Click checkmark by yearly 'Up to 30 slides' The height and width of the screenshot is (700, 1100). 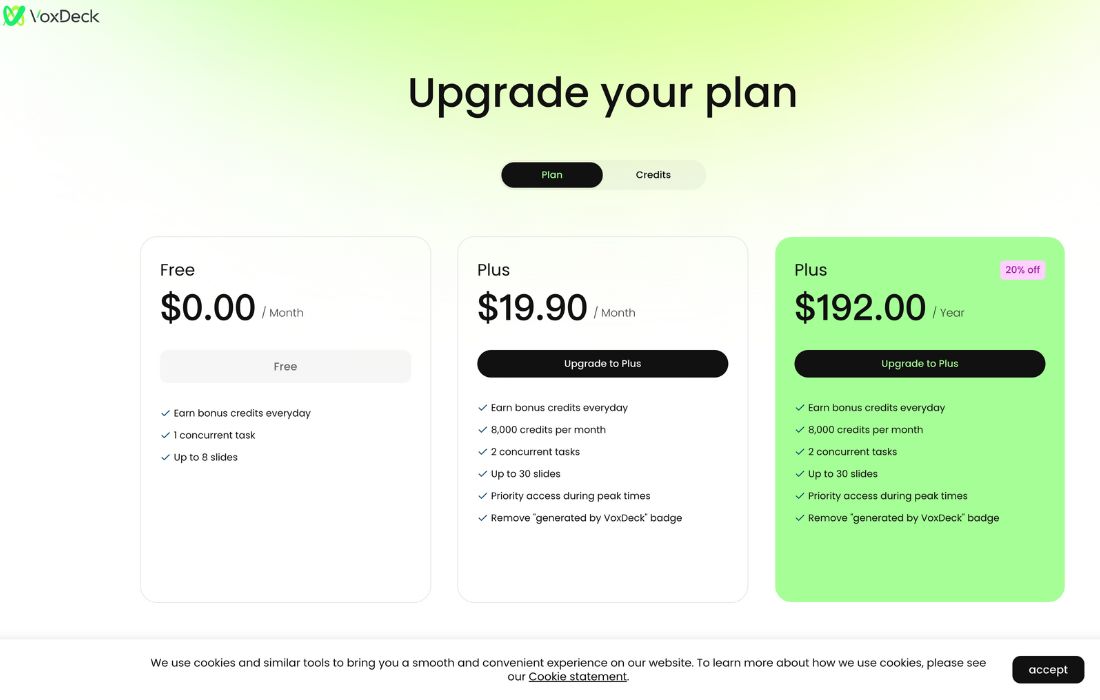click(x=799, y=474)
